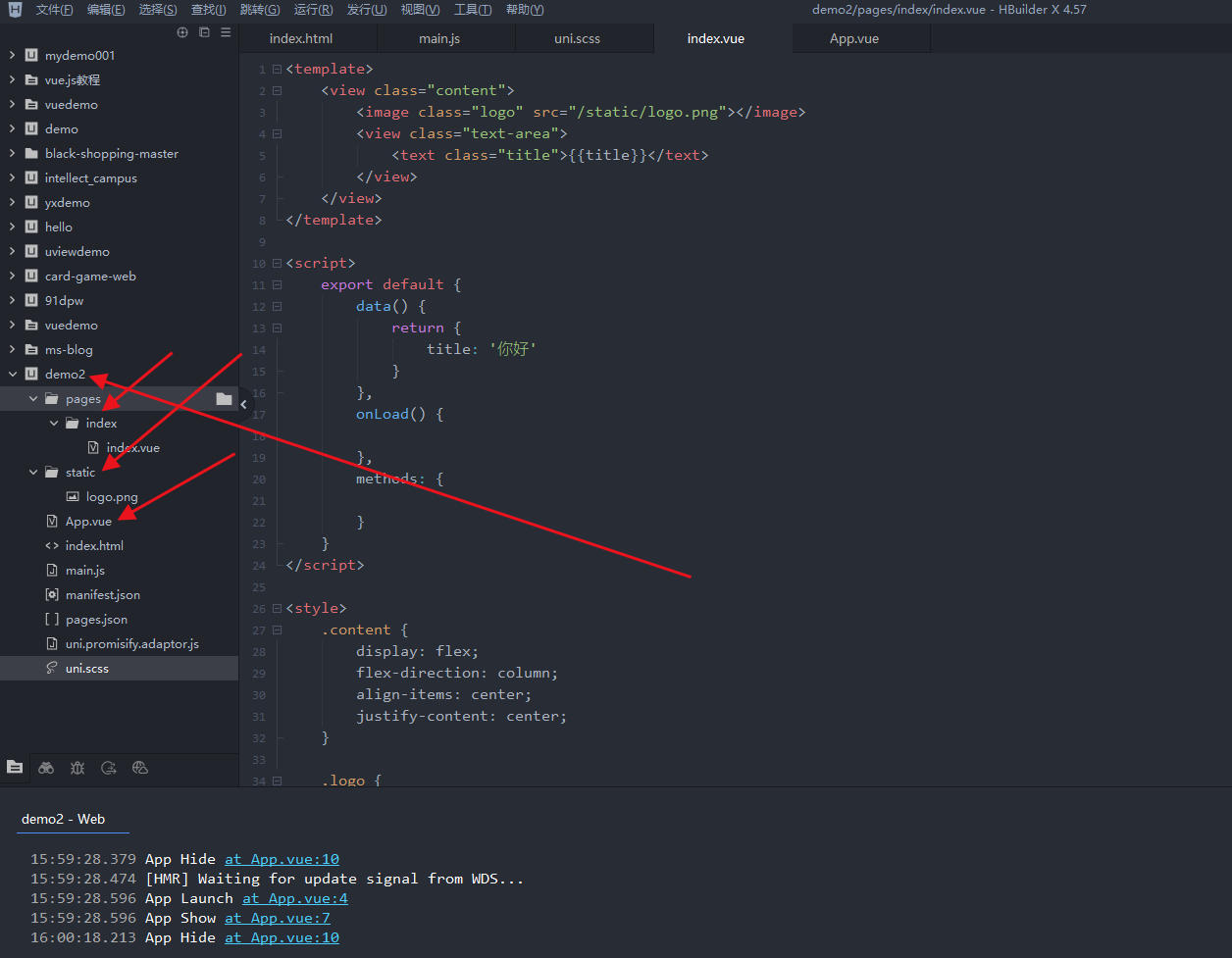The image size is (1232, 958).
Task: Open the 视图(V) menu
Action: (420, 10)
